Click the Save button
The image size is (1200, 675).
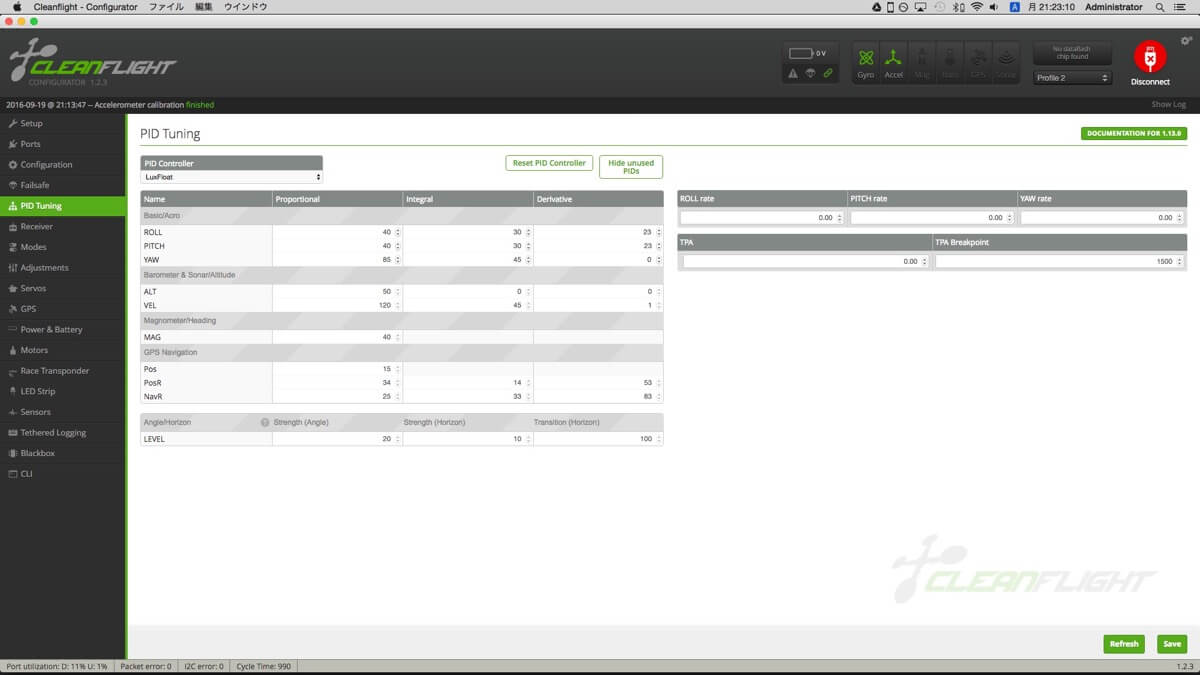(1172, 644)
